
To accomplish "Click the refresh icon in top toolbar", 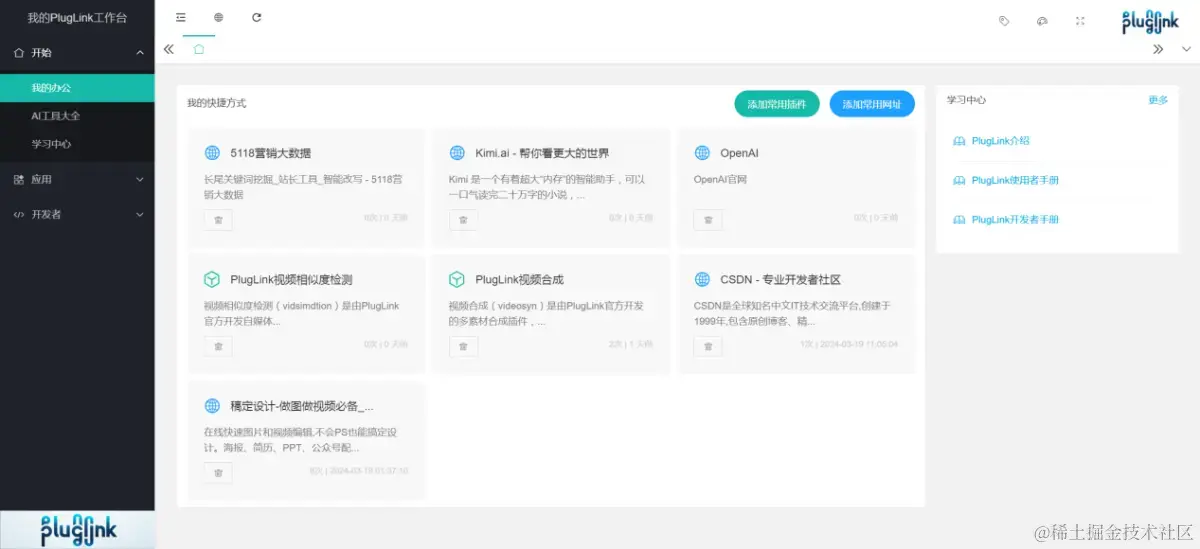I will (x=257, y=18).
